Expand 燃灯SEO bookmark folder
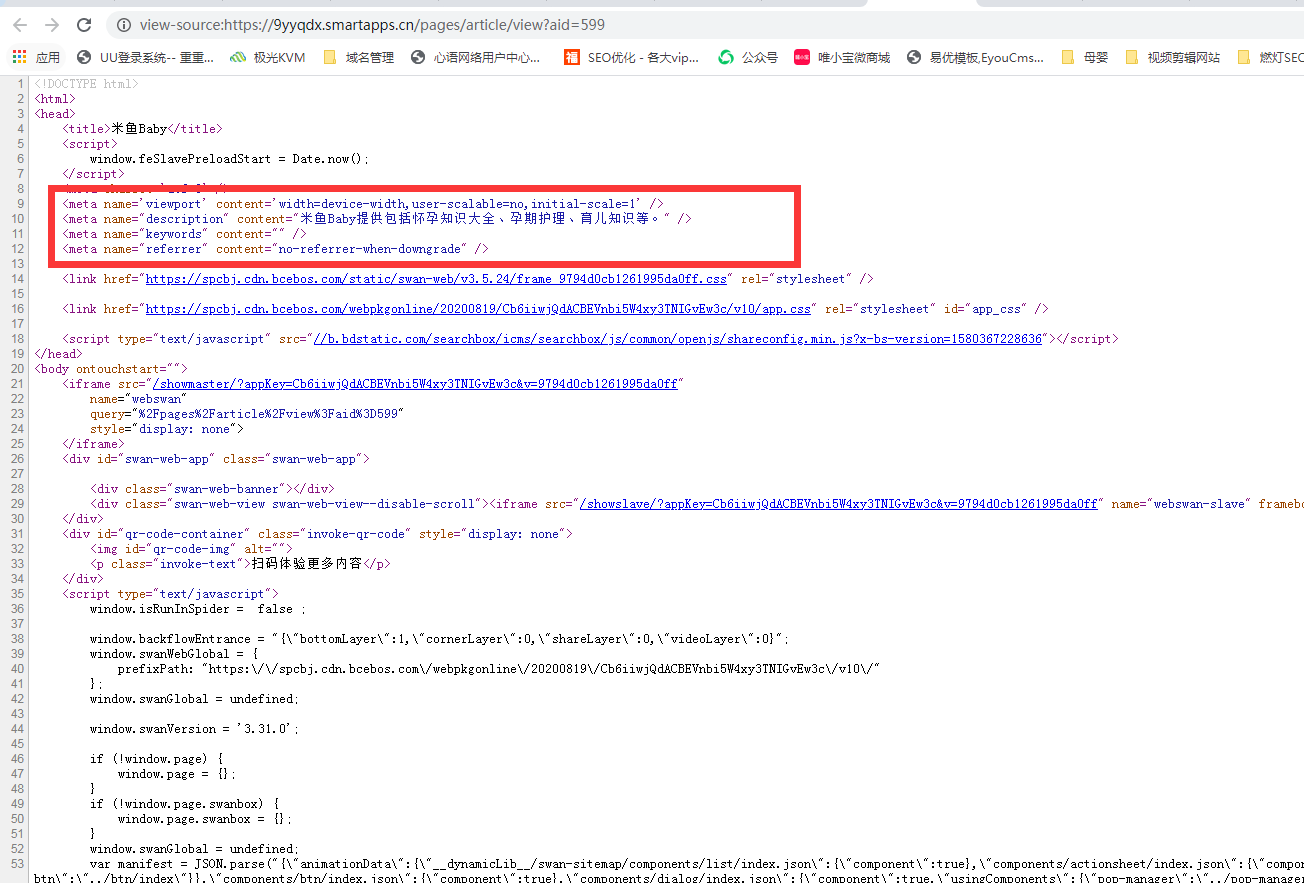Screen dimensions: 1304x883 (x=1270, y=57)
